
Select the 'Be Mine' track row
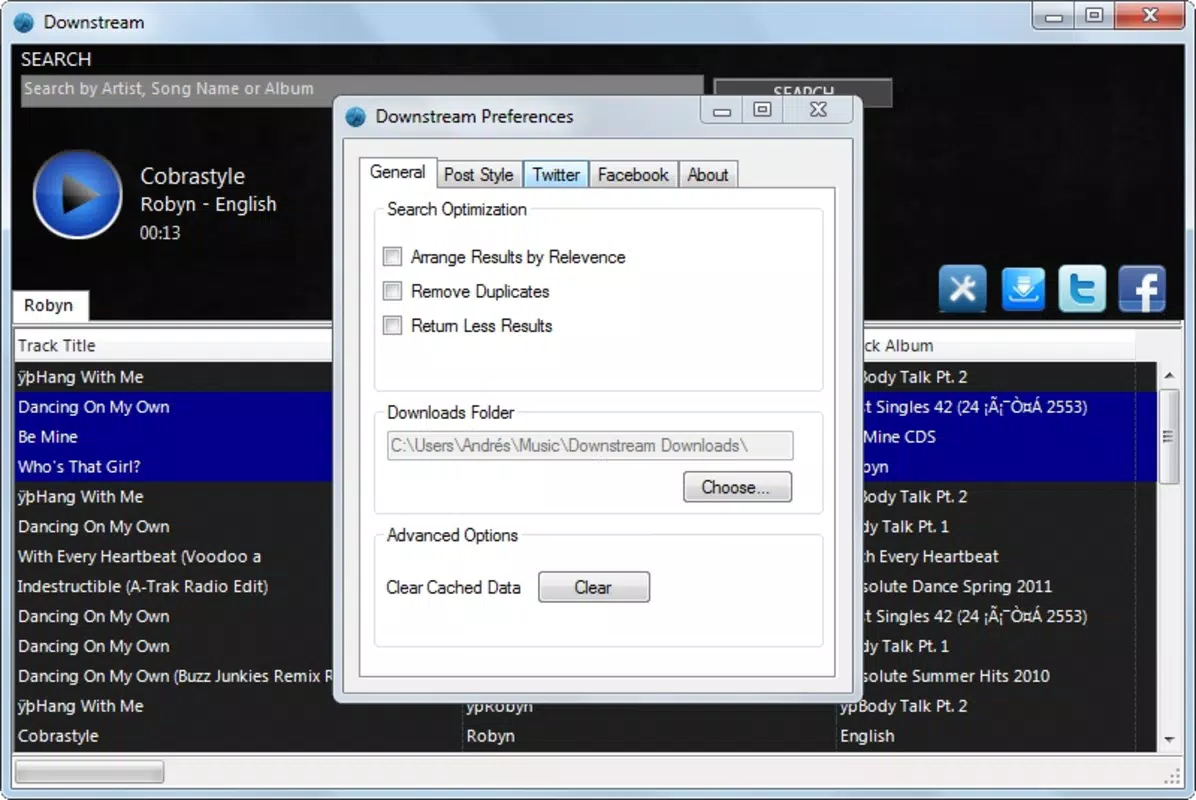174,436
